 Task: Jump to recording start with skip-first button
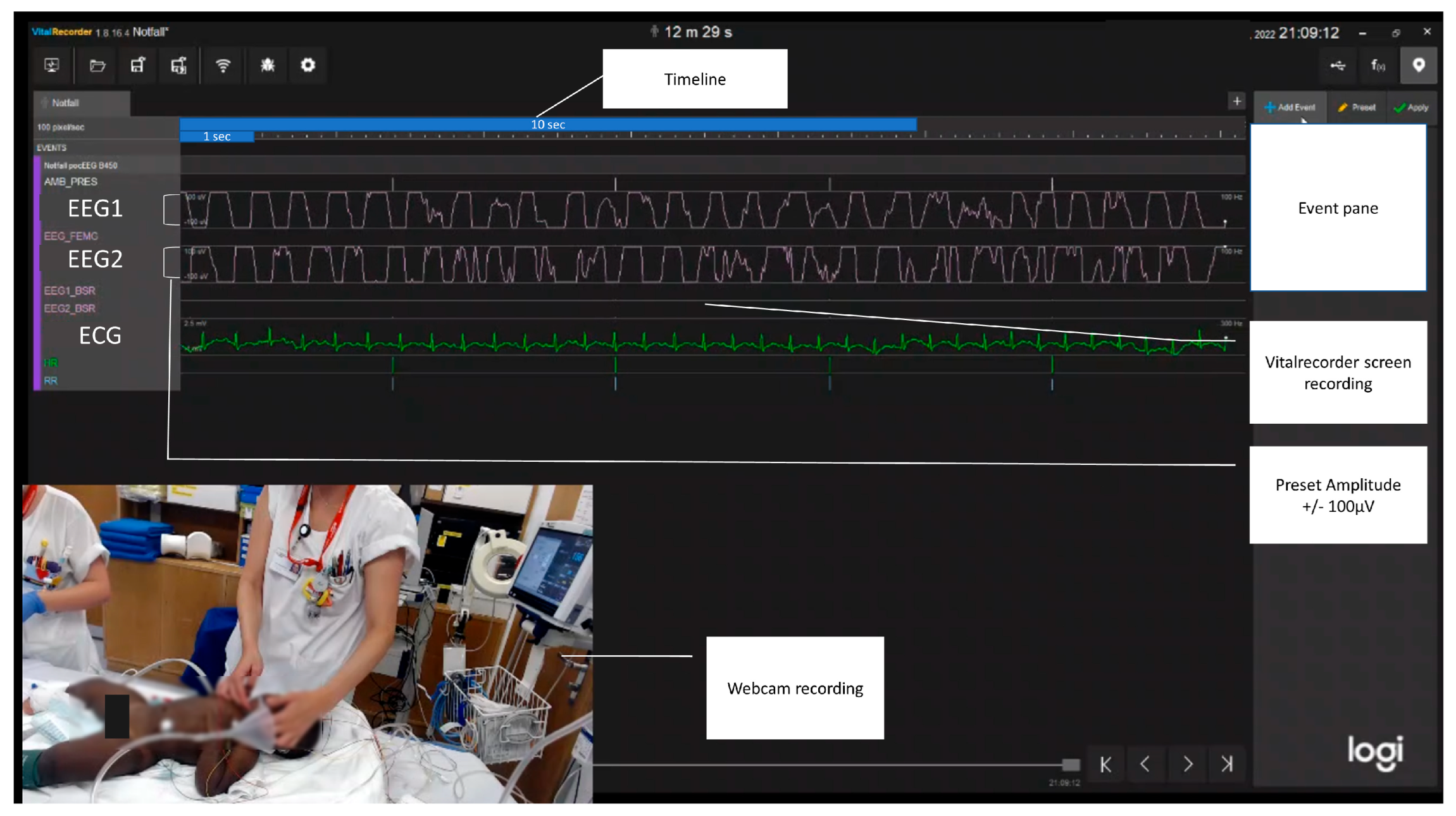pyautogui.click(x=1105, y=764)
